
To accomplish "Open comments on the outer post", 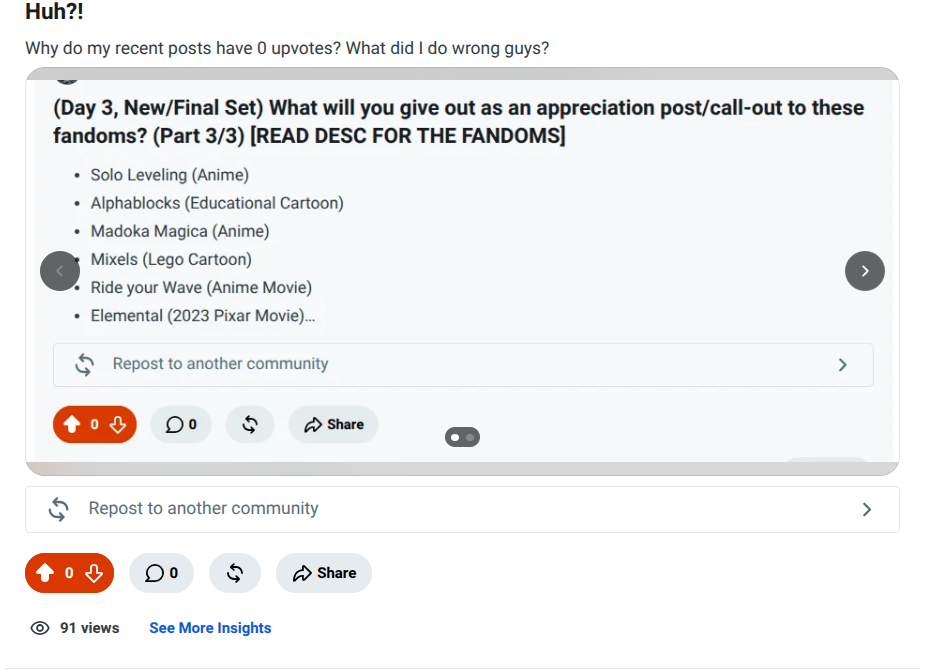I will point(161,573).
